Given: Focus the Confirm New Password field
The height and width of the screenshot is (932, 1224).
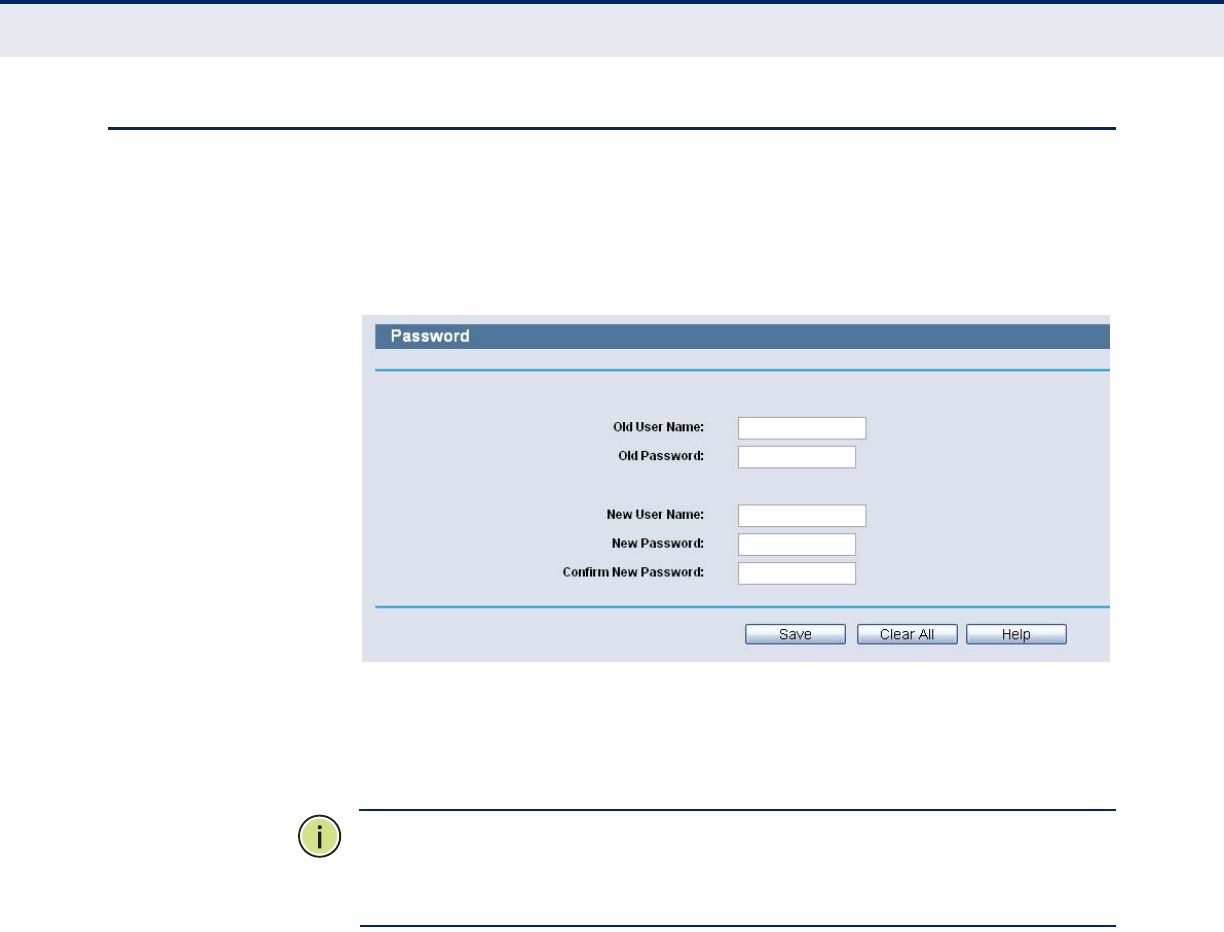Looking at the screenshot, I should (x=797, y=573).
